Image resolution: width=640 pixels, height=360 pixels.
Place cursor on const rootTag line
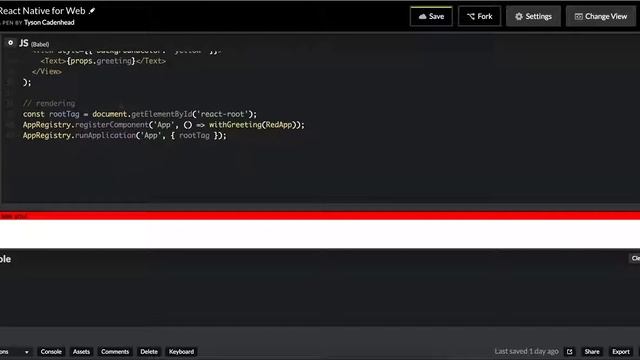(140, 114)
